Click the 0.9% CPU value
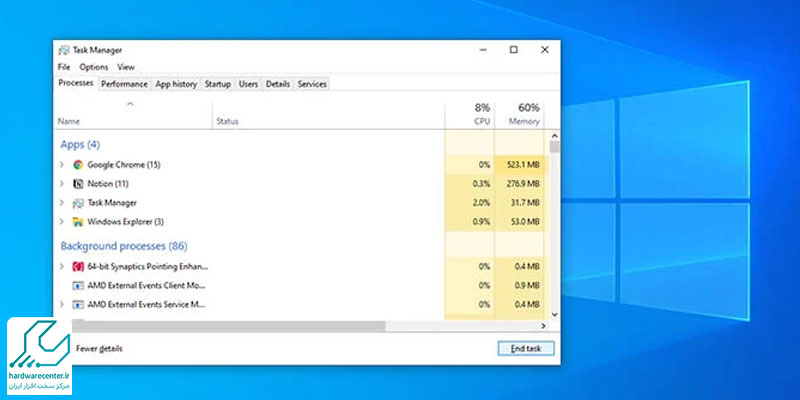This screenshot has width=800, height=400. pyautogui.click(x=481, y=222)
